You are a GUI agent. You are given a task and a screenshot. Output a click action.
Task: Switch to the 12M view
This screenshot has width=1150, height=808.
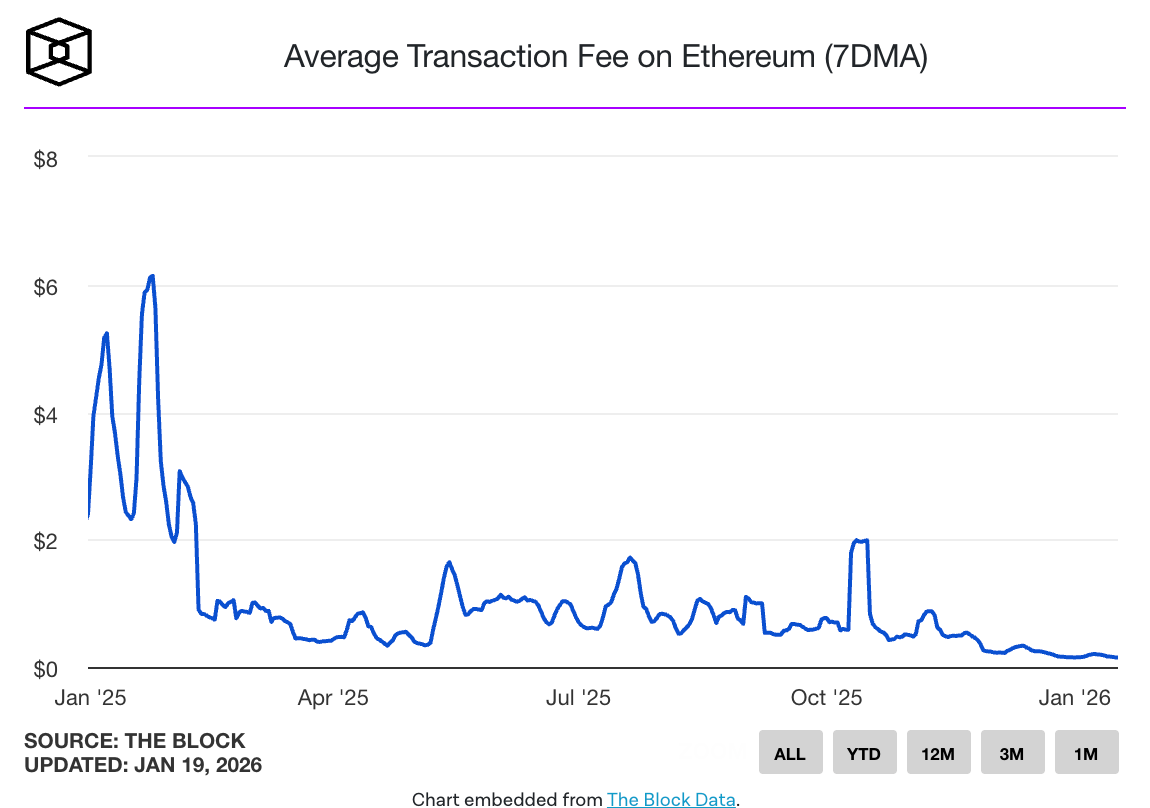pos(938,752)
